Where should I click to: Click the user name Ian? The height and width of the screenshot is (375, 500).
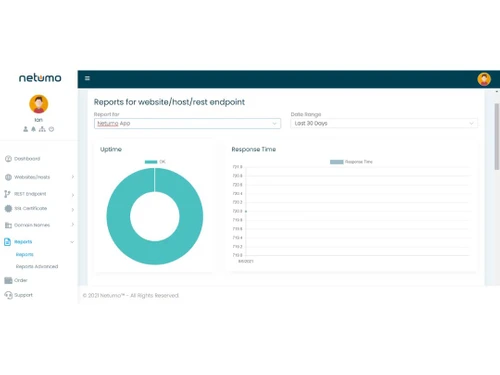coord(39,120)
